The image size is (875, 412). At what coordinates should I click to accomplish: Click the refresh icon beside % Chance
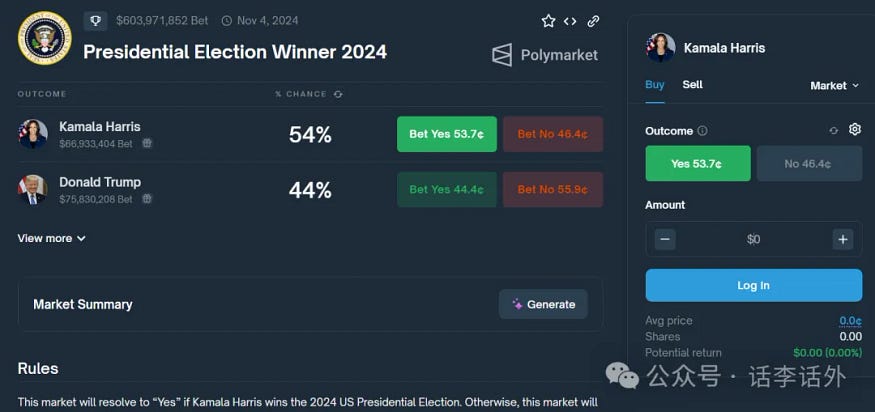point(338,94)
